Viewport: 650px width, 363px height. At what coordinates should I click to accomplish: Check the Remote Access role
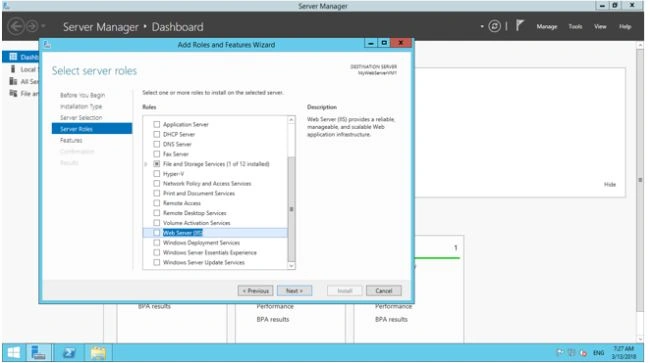[x=157, y=203]
